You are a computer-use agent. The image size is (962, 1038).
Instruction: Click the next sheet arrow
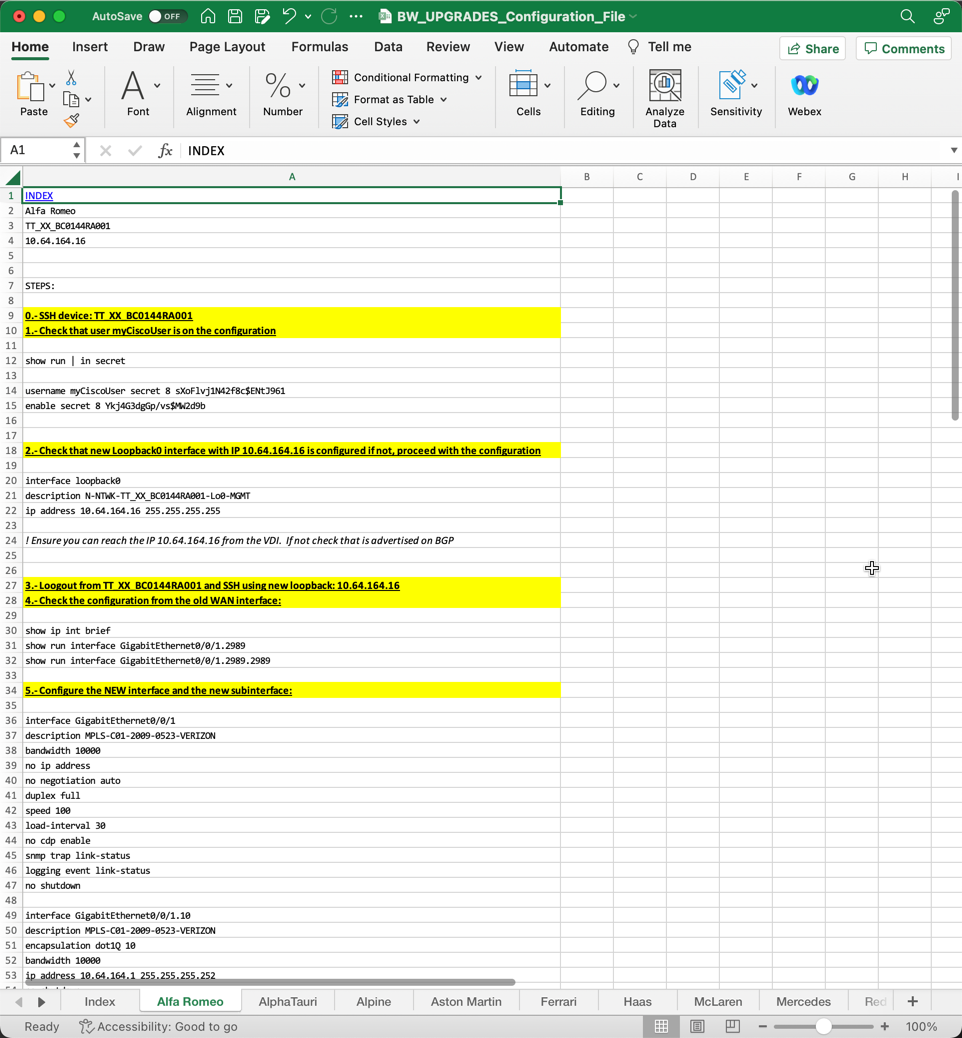[41, 1002]
